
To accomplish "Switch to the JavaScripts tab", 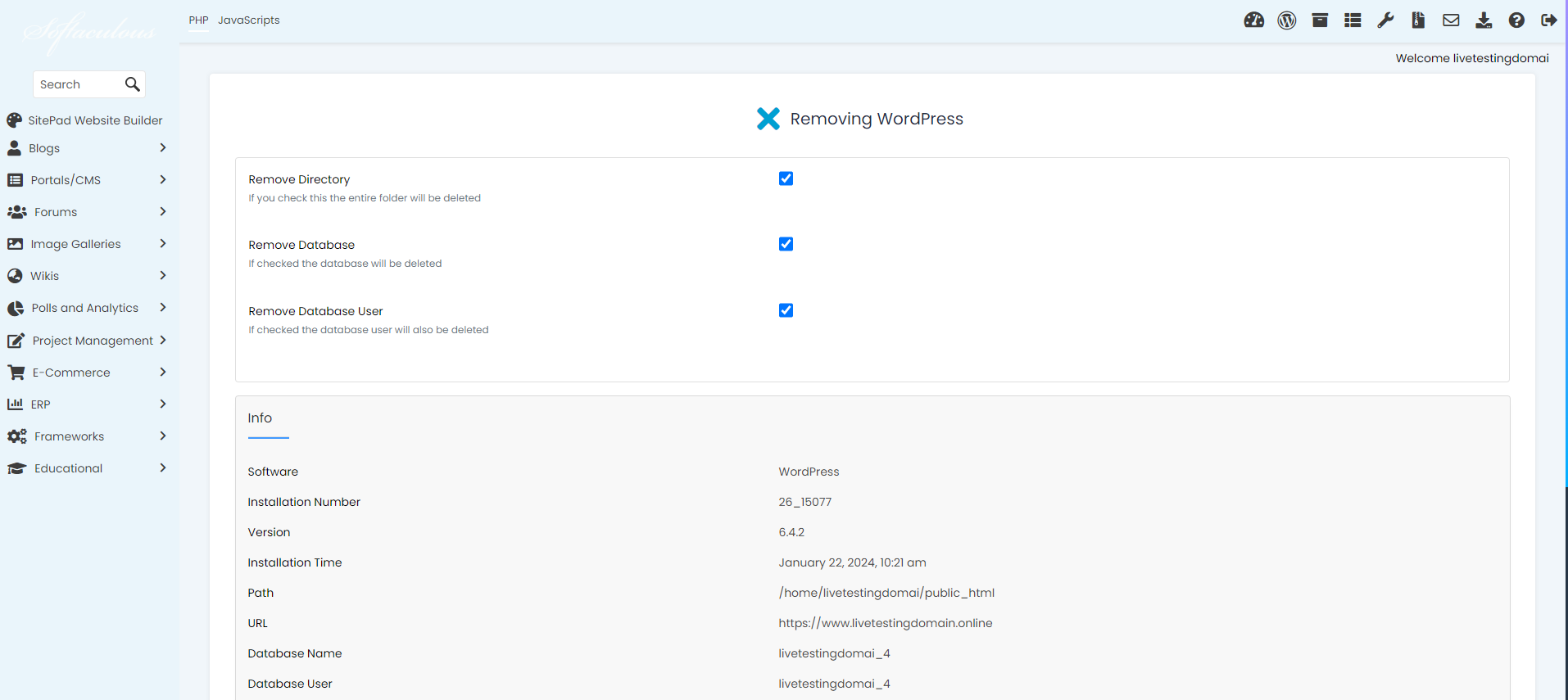I will [x=248, y=20].
